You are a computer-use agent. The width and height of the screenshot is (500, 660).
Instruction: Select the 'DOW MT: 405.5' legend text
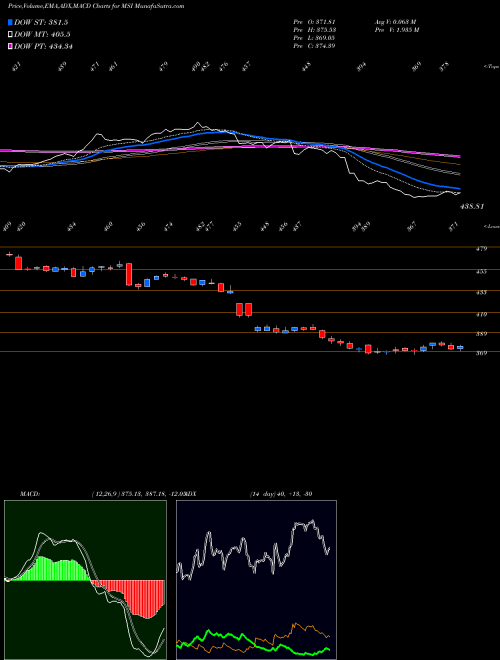42,35
